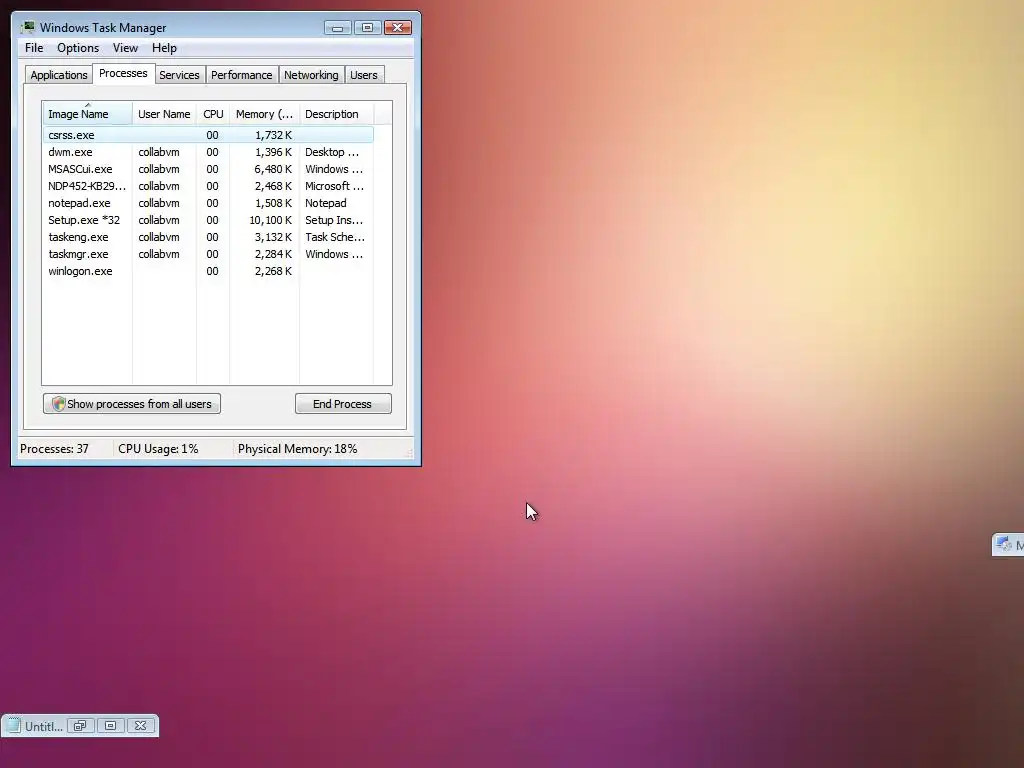This screenshot has width=1024, height=768.
Task: Click Processes: 37 in status bar
Action: click(54, 449)
